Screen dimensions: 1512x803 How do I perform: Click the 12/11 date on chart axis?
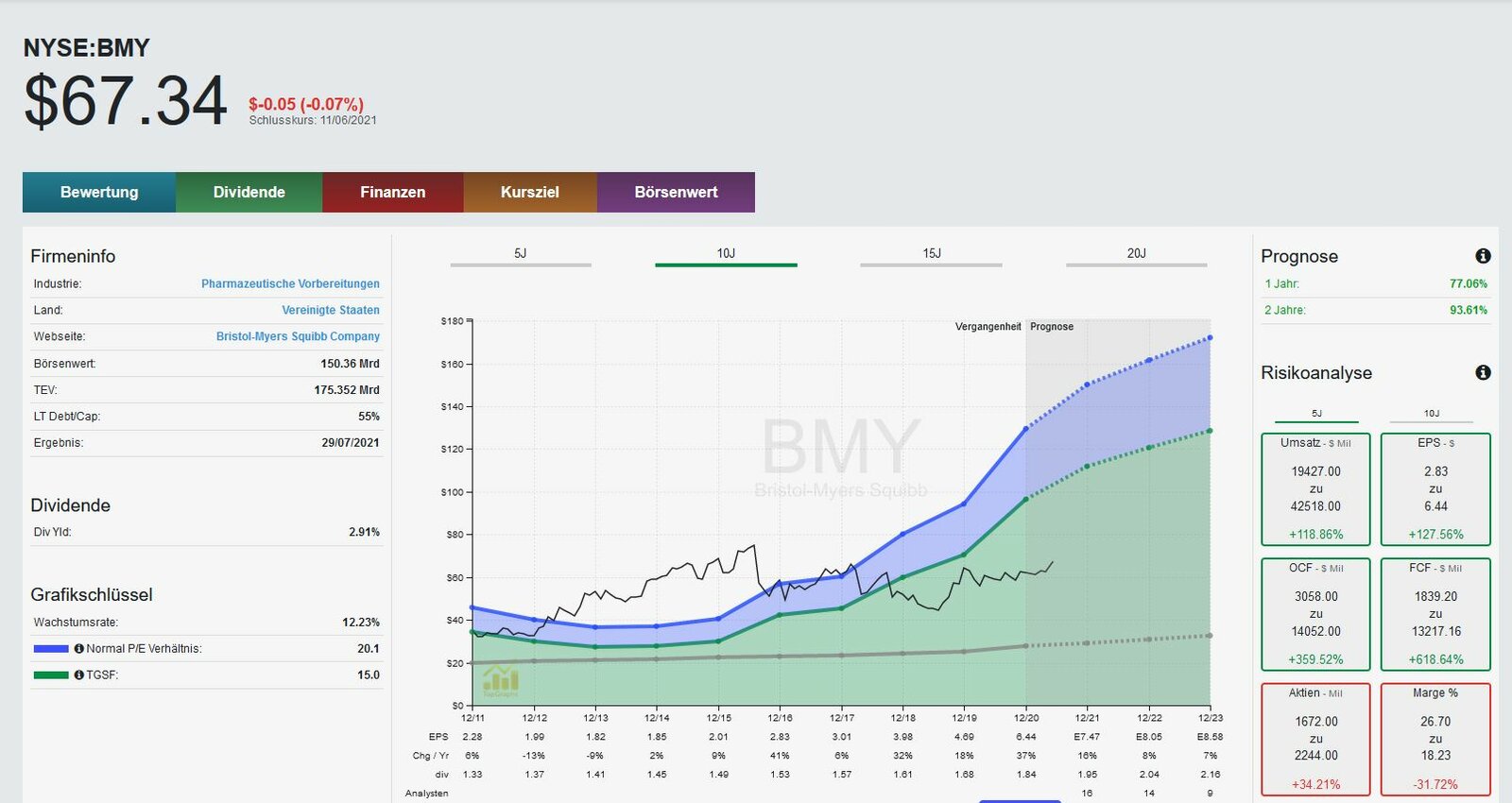(x=472, y=718)
